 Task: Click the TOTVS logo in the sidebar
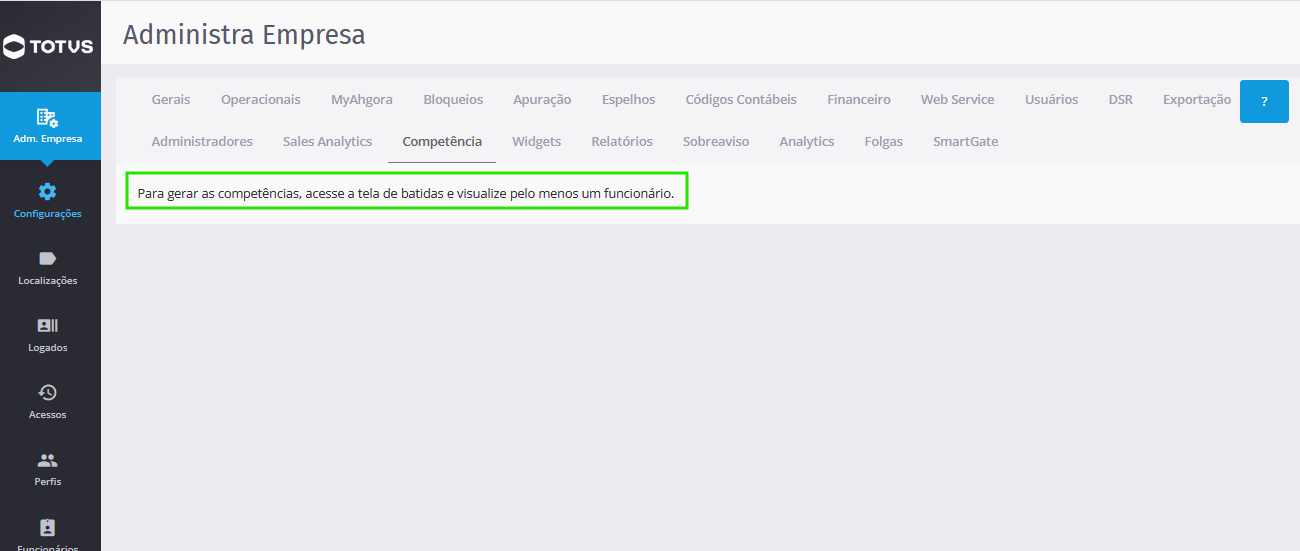tap(48, 46)
